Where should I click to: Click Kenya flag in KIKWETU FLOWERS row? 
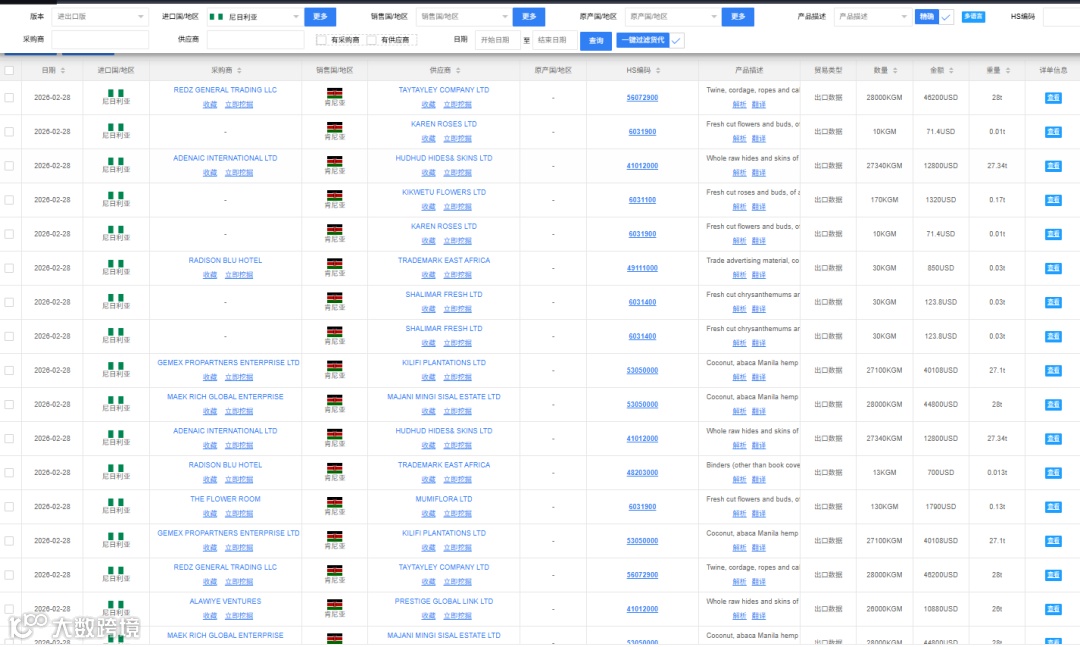click(335, 196)
